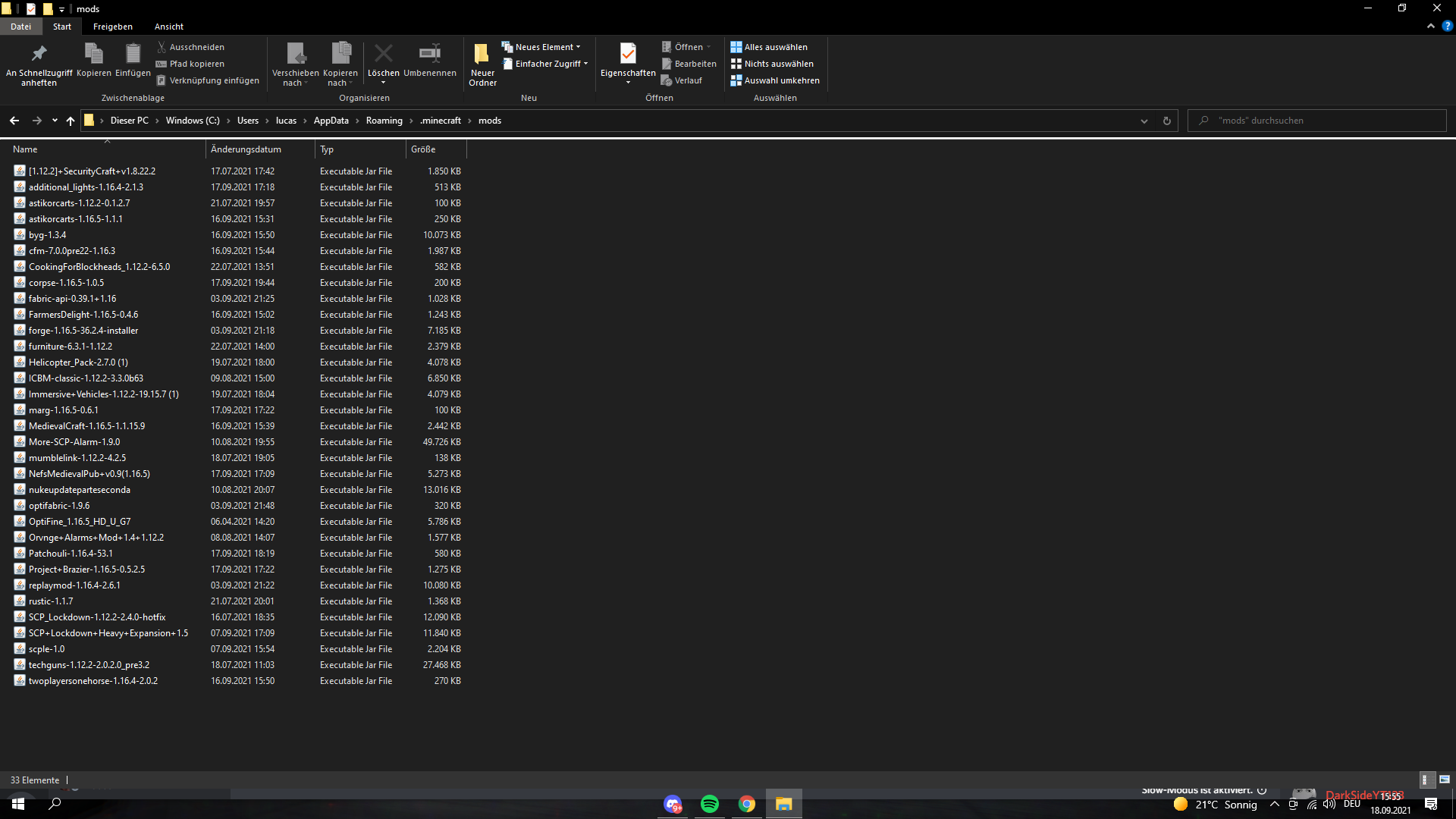Sort by Größe column header
The width and height of the screenshot is (1456, 819).
point(436,149)
